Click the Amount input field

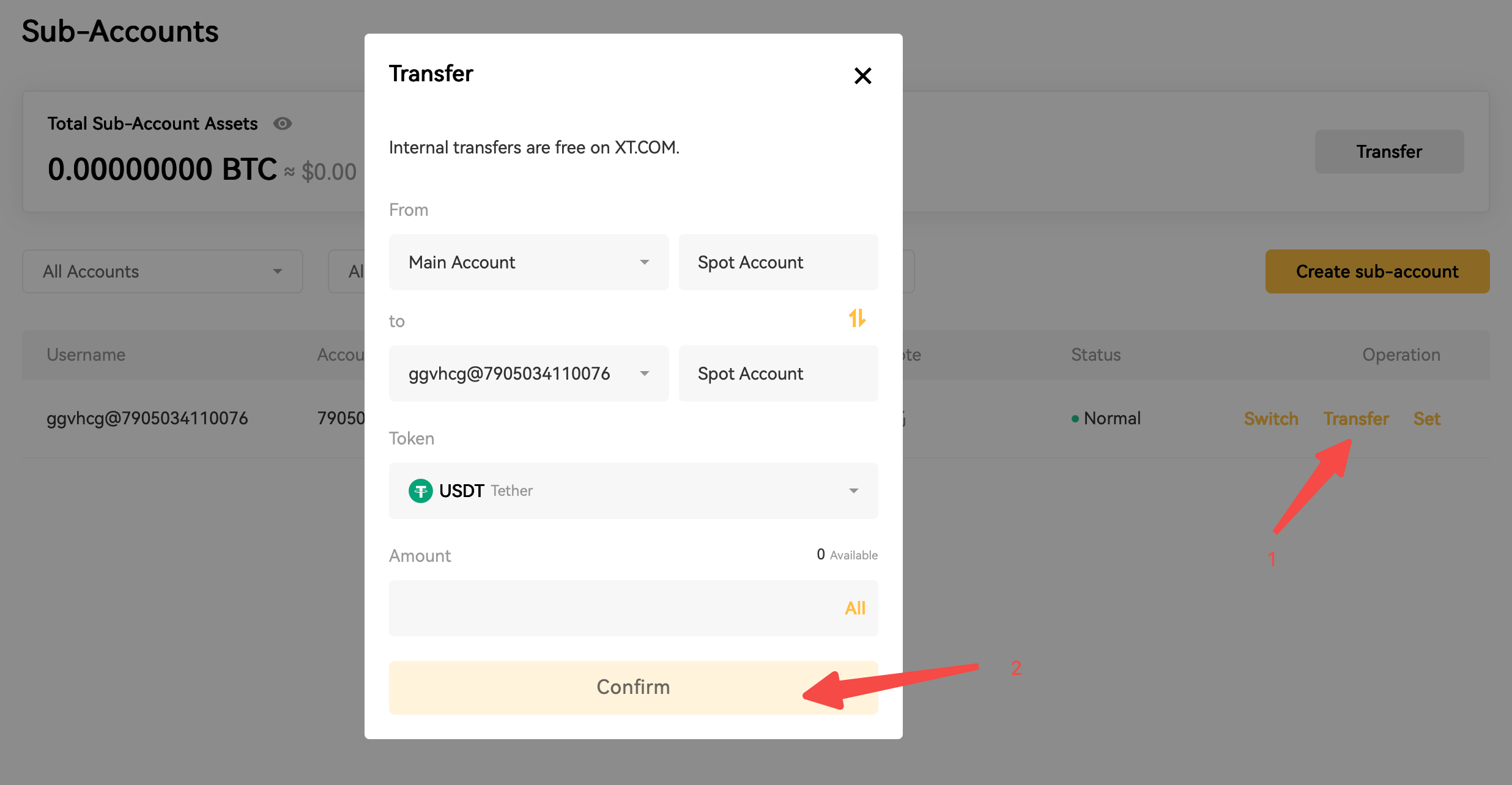612,608
